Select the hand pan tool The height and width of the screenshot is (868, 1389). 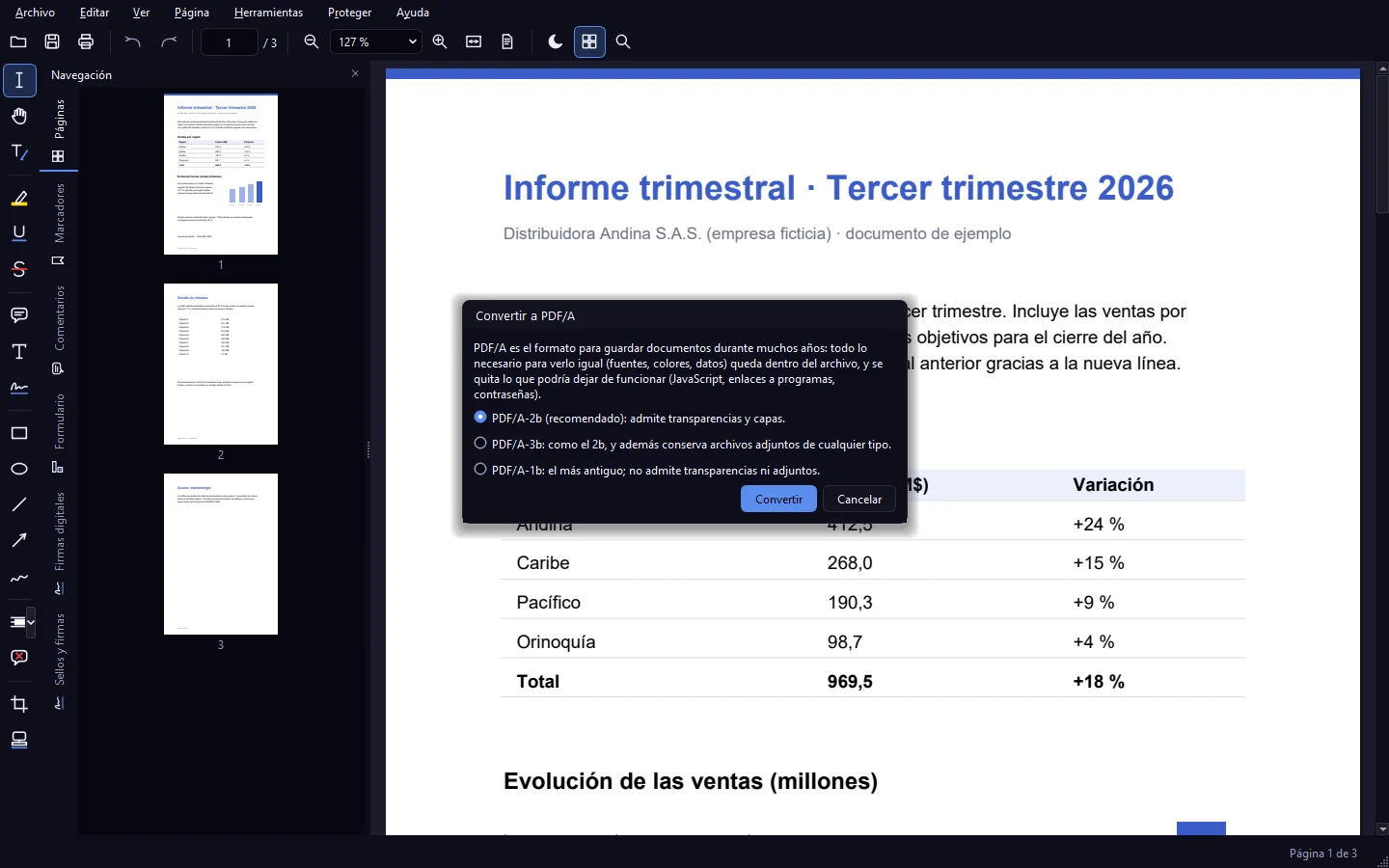[x=19, y=117]
